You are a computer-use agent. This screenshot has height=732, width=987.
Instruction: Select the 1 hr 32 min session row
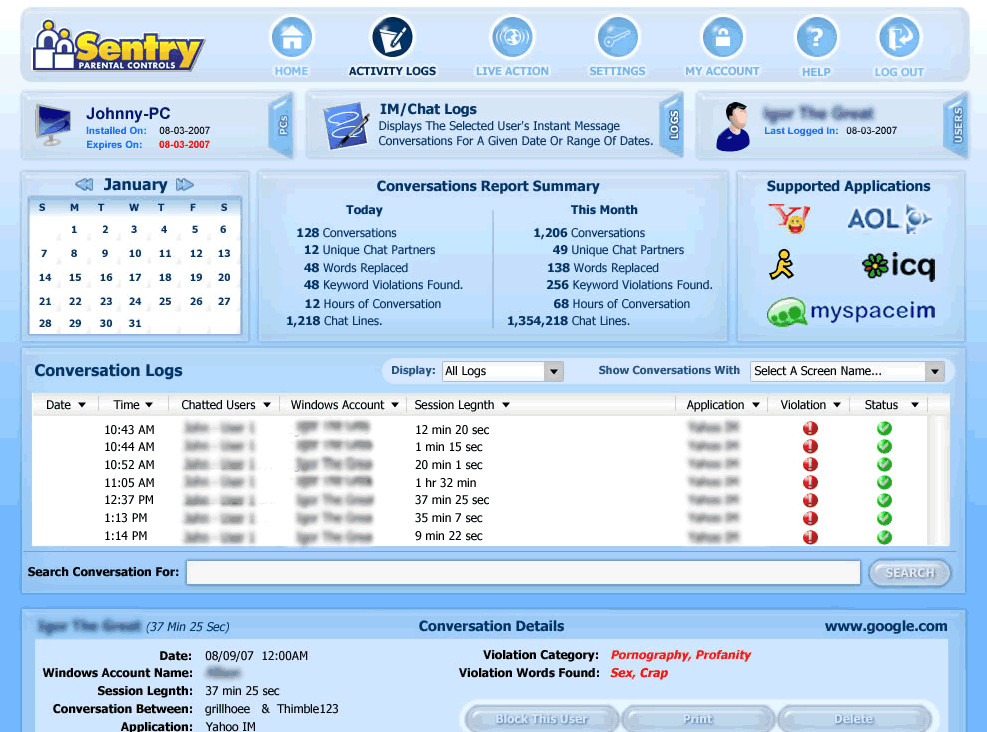(x=479, y=483)
